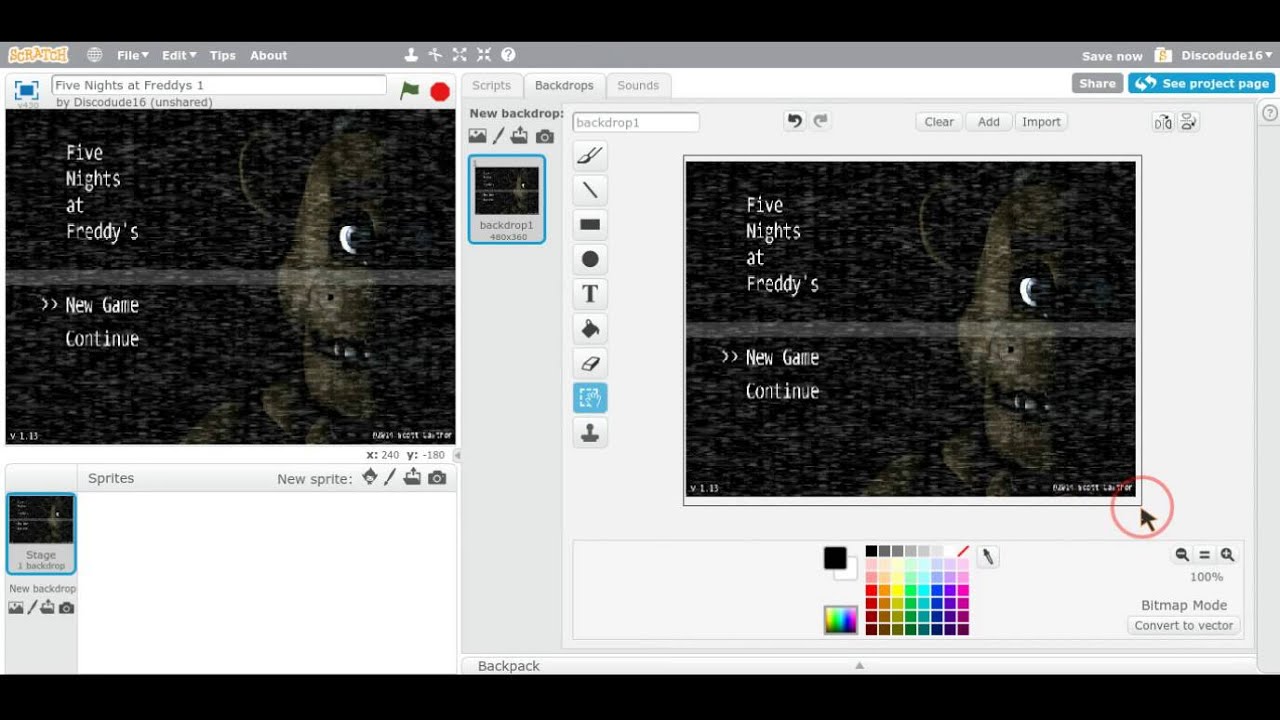Switch to the Scripts tab
Viewport: 1280px width, 720px height.
(491, 86)
